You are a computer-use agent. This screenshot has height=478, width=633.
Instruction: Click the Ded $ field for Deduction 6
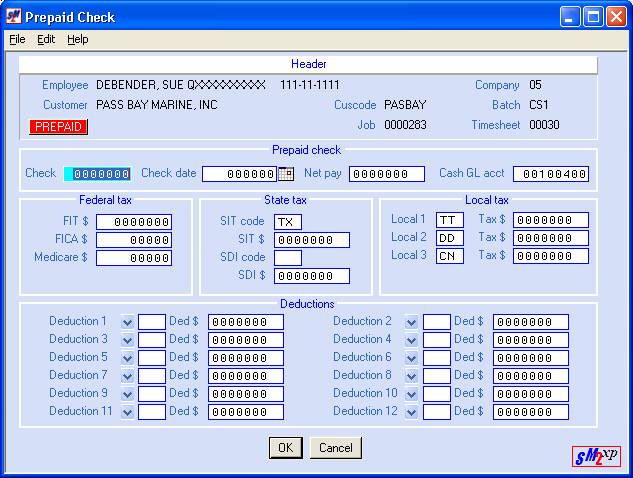pyautogui.click(x=531, y=358)
